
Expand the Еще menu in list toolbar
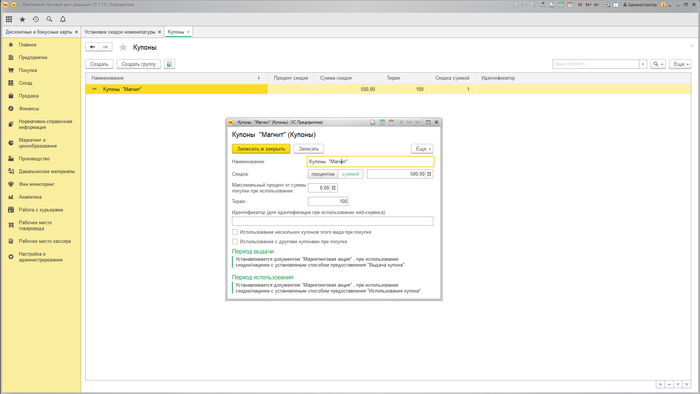(680, 64)
